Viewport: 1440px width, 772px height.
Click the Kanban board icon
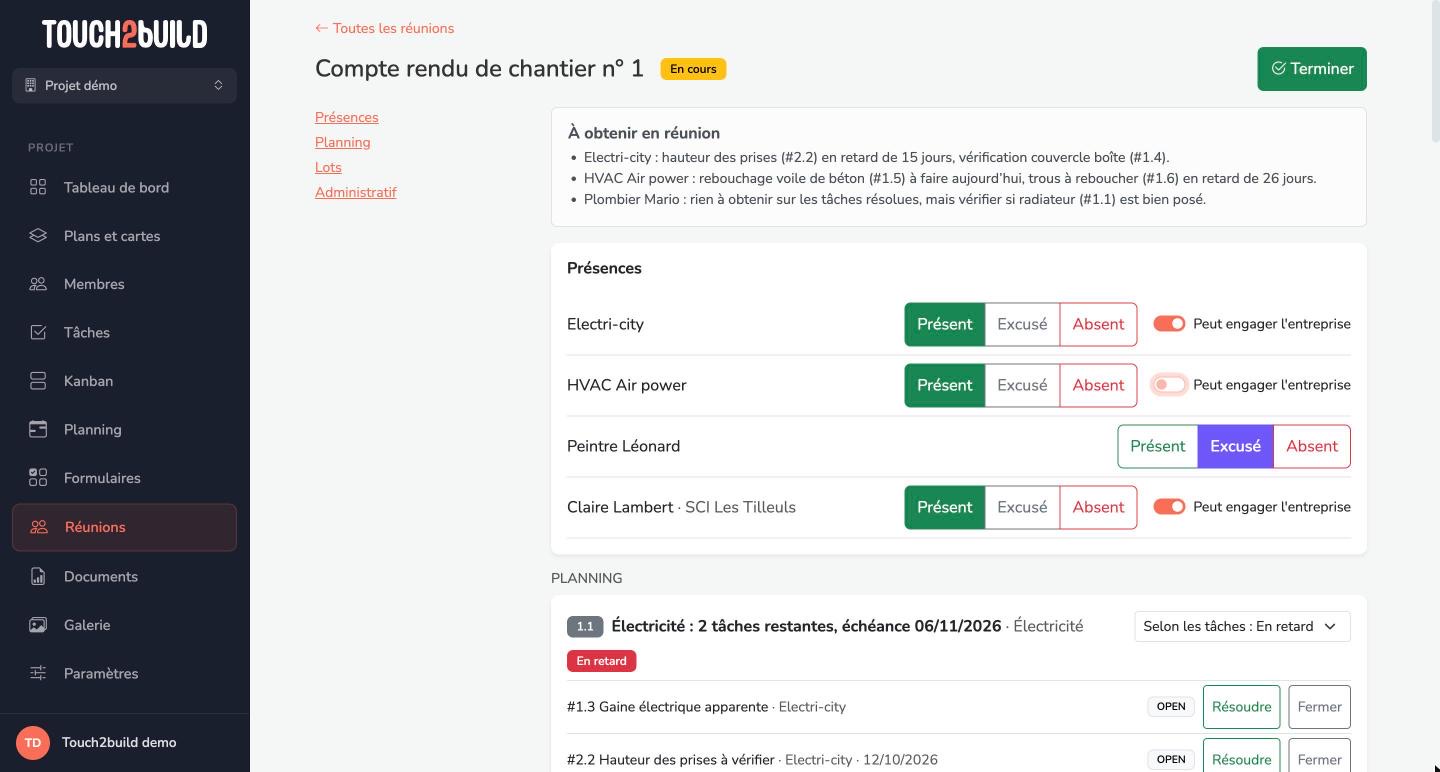coord(38,381)
